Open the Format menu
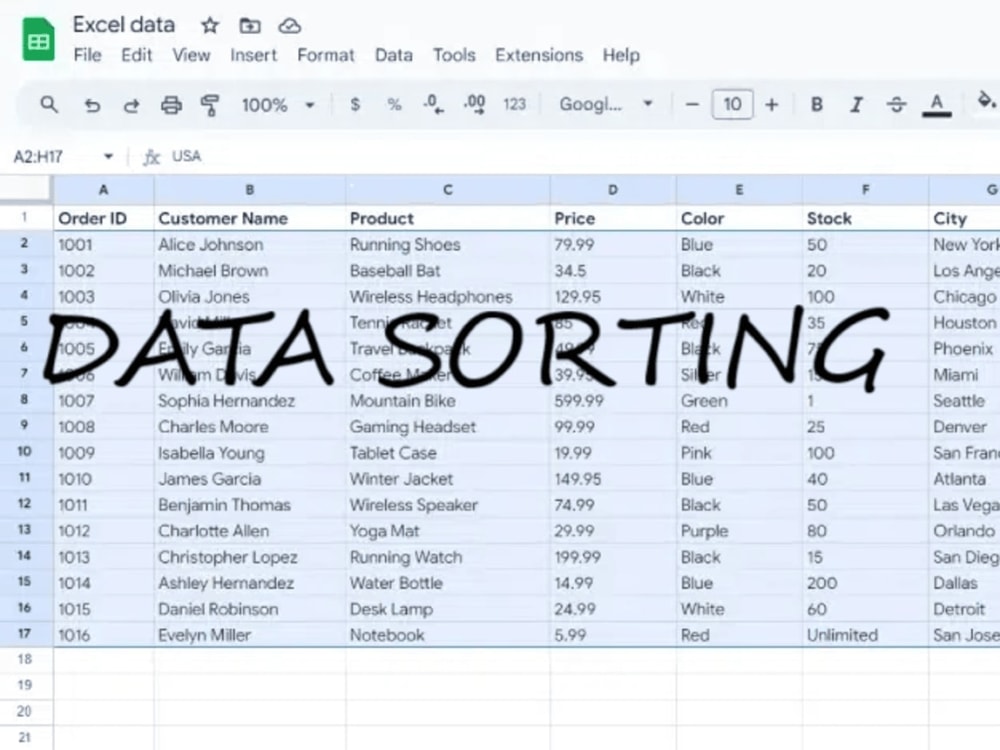This screenshot has width=1000, height=750. click(x=325, y=55)
